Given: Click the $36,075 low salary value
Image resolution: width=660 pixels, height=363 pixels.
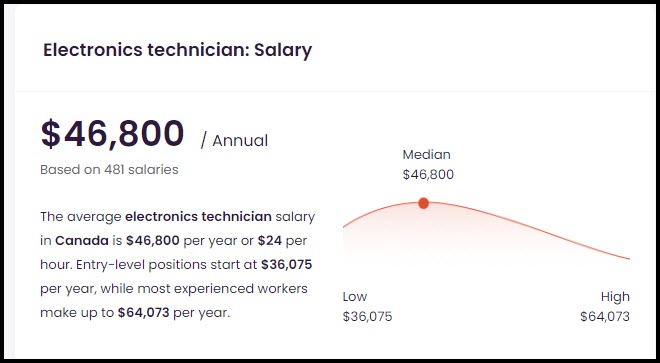Looking at the screenshot, I should [x=367, y=316].
